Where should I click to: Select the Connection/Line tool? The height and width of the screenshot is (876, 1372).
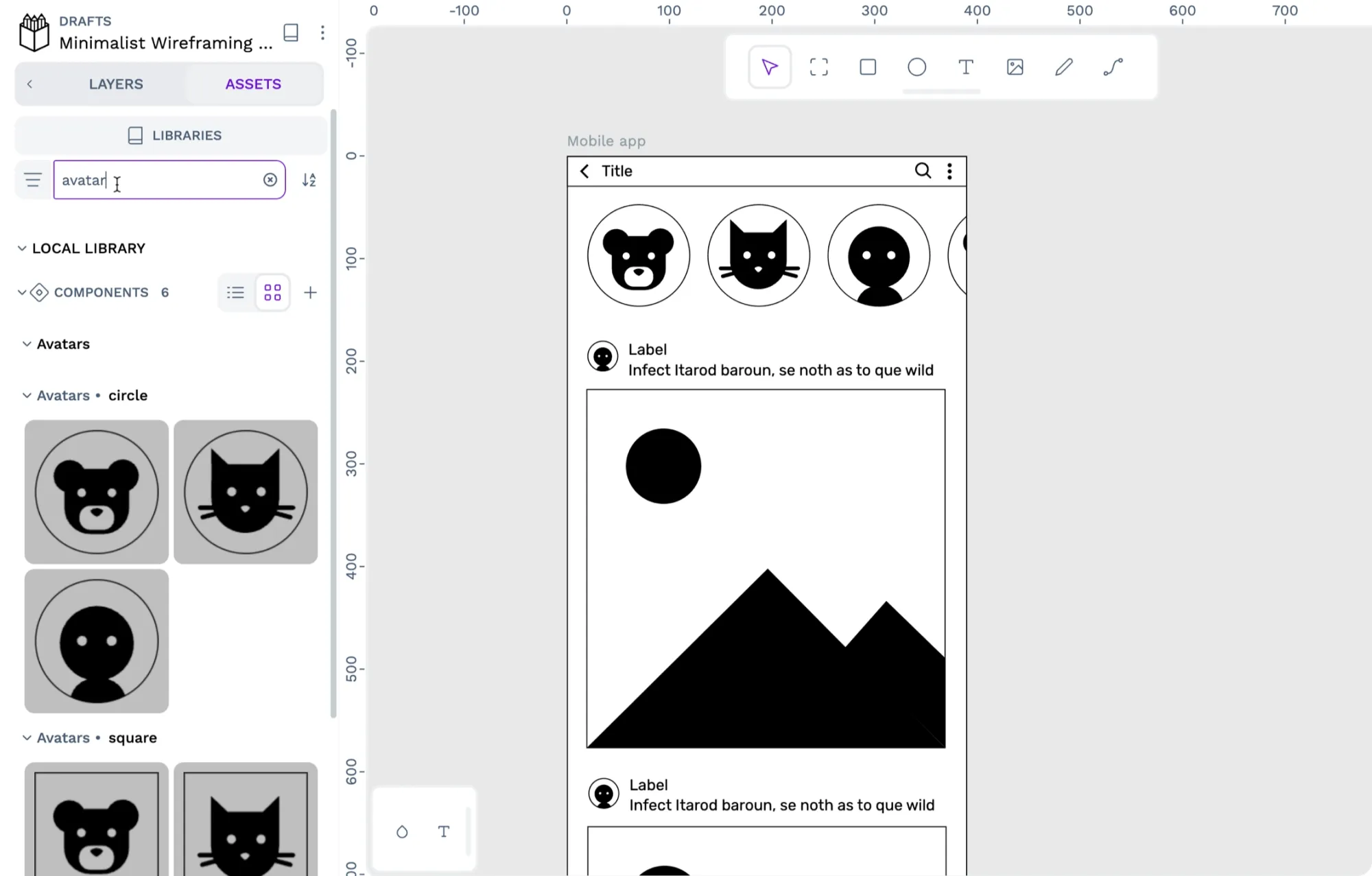click(x=1113, y=67)
